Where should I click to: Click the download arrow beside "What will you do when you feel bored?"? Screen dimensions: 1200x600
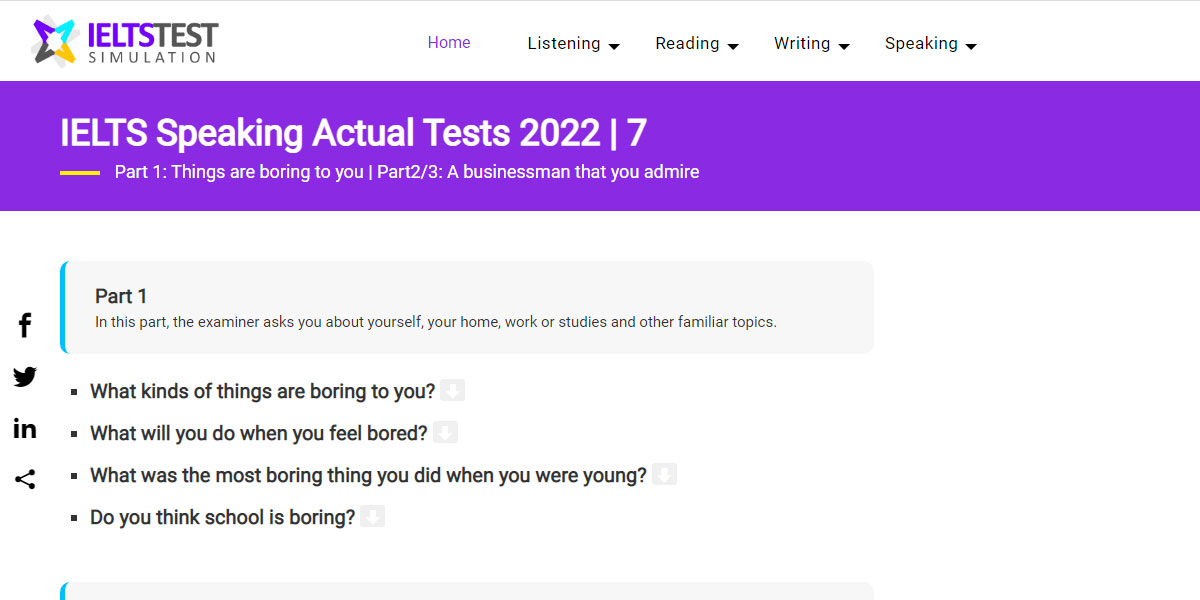pos(445,432)
